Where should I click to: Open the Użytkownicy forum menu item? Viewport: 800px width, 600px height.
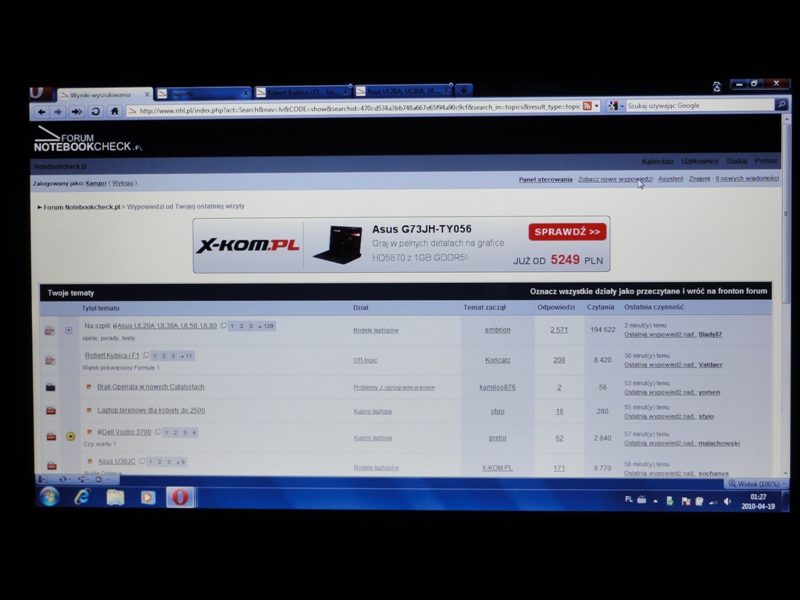click(699, 161)
